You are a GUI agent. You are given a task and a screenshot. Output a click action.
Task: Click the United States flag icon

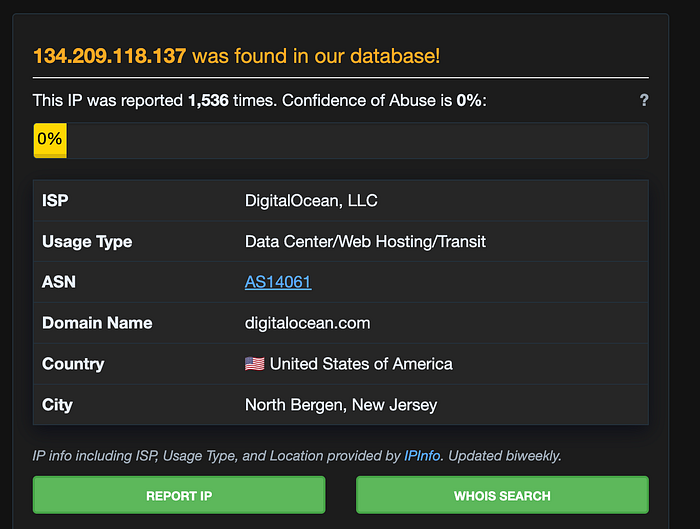point(254,364)
